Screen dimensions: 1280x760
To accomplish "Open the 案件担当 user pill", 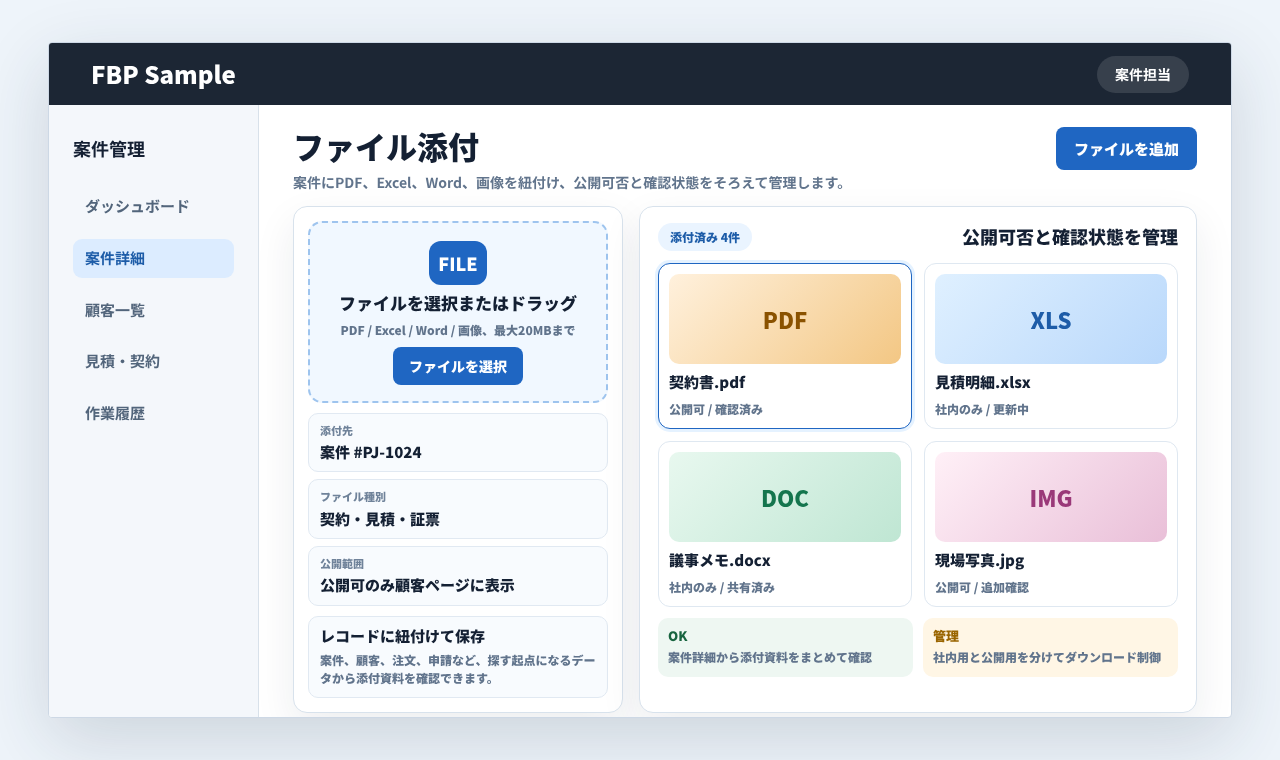I will (1143, 74).
